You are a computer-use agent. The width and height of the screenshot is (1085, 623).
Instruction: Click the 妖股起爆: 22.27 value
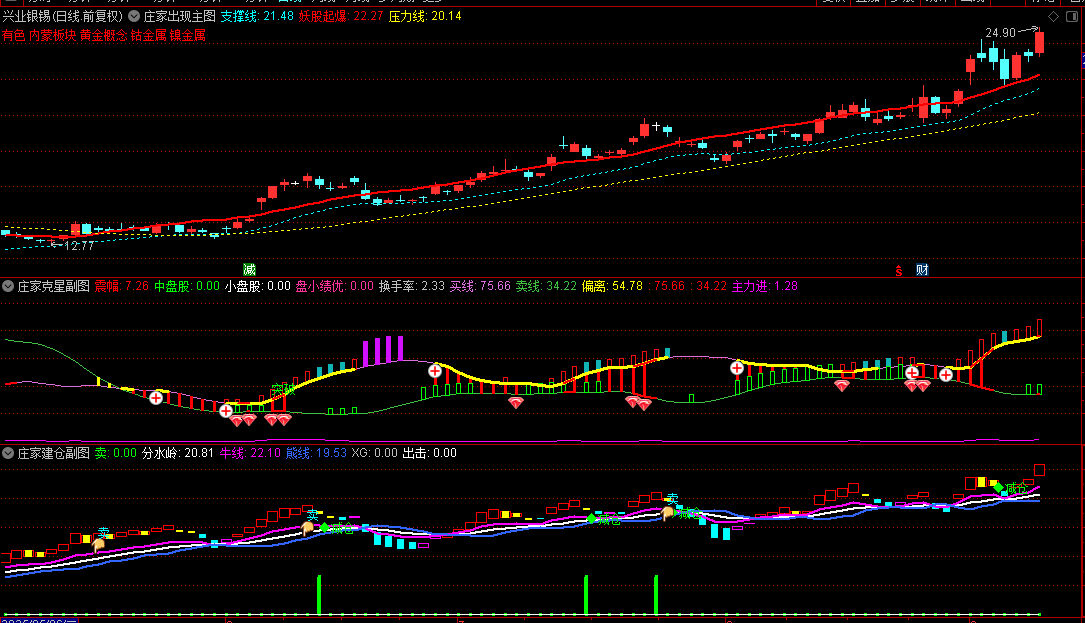tap(341, 16)
